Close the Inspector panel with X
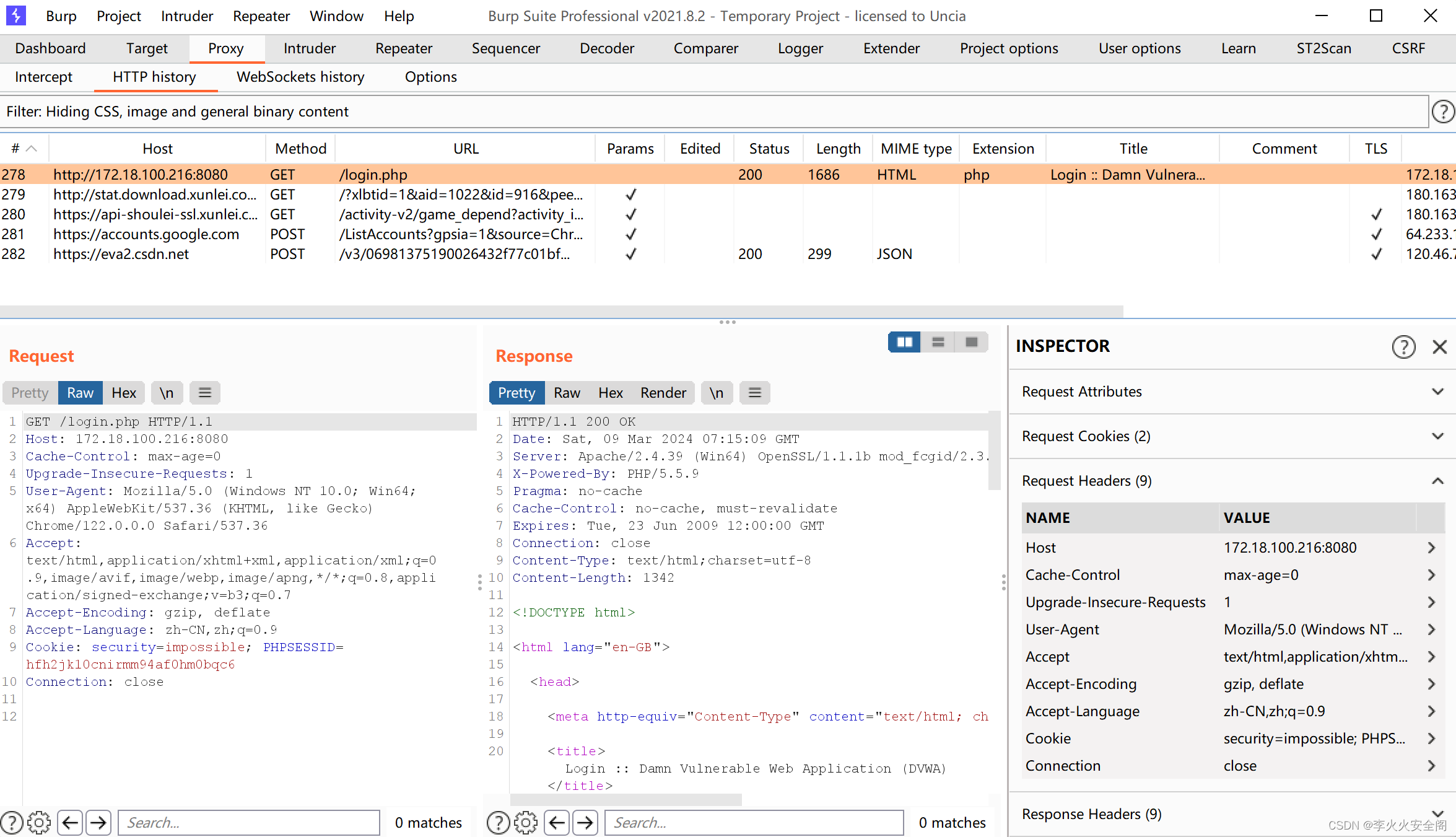Viewport: 1456px width, 837px height. (1439, 347)
